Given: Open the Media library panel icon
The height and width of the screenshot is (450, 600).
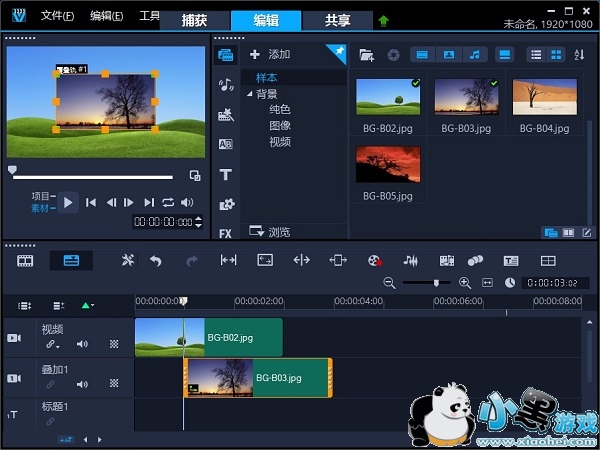Looking at the screenshot, I should coord(225,55).
